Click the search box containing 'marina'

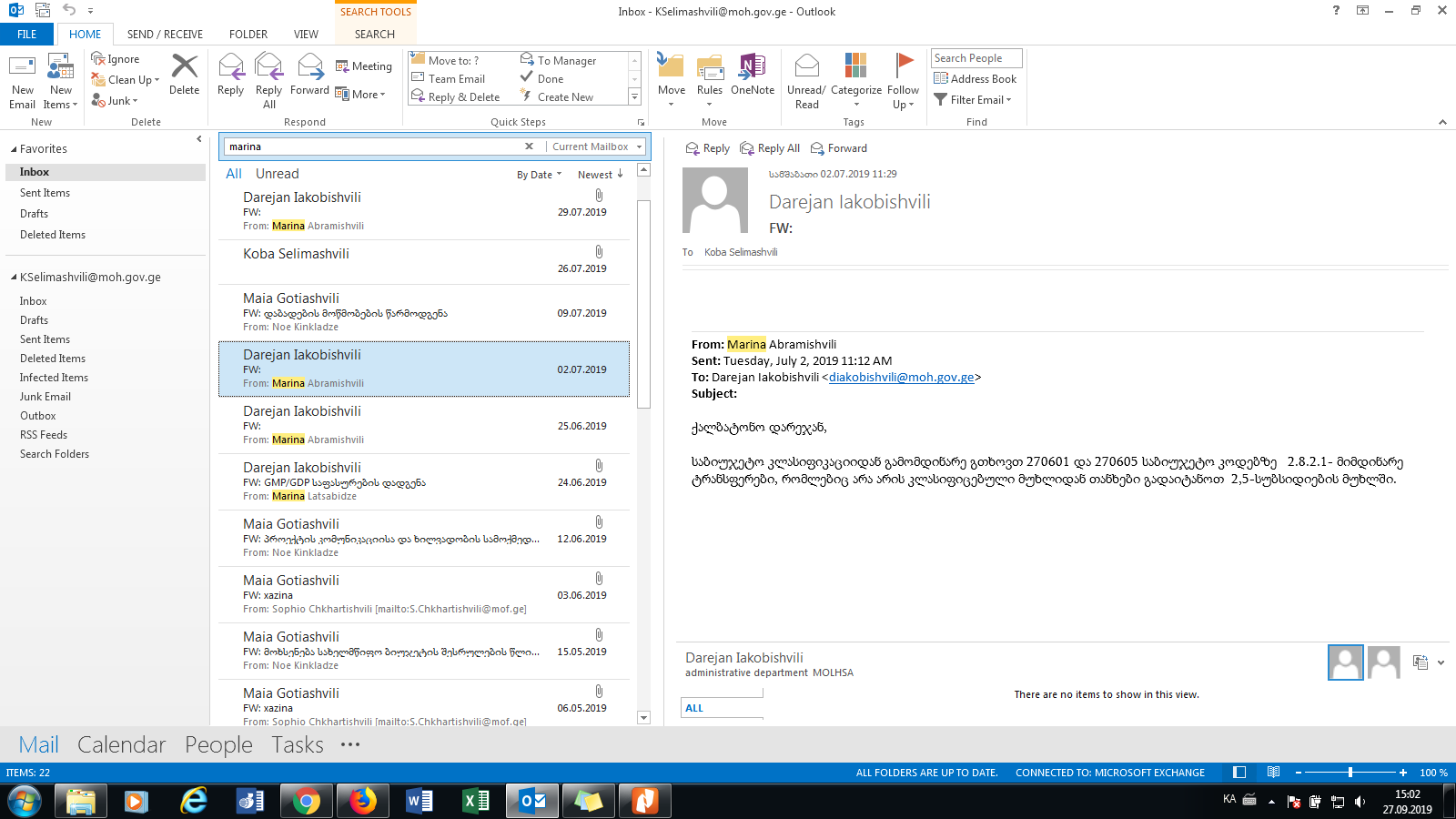click(x=373, y=147)
